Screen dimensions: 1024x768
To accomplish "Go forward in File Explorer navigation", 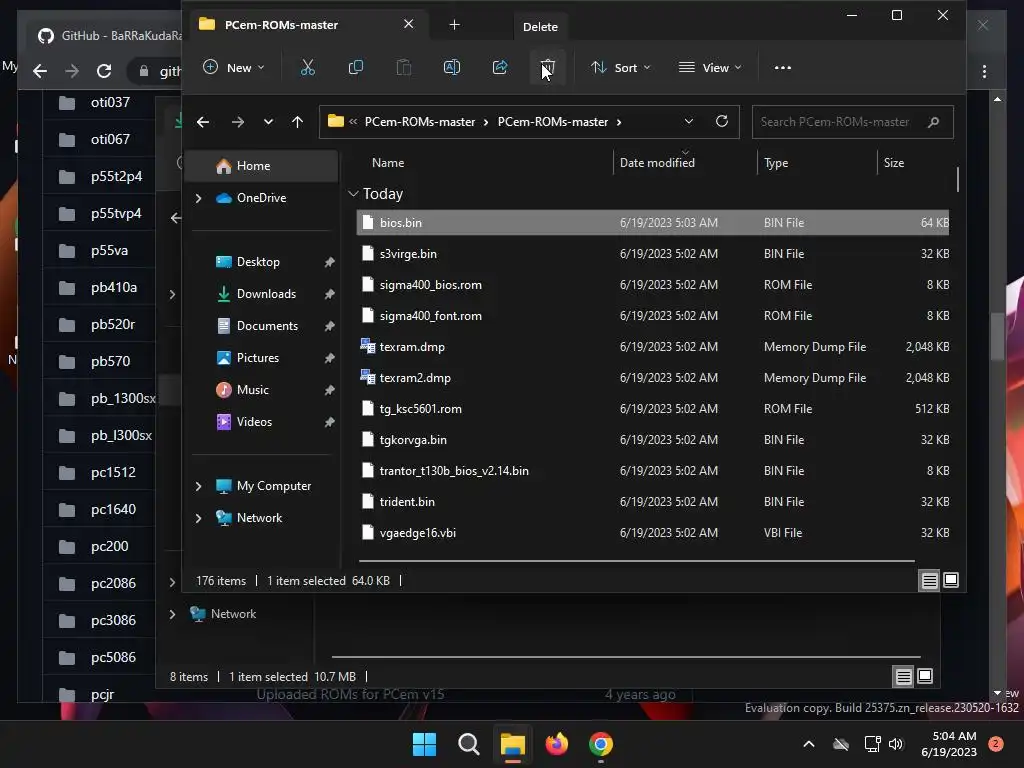I will (x=238, y=122).
